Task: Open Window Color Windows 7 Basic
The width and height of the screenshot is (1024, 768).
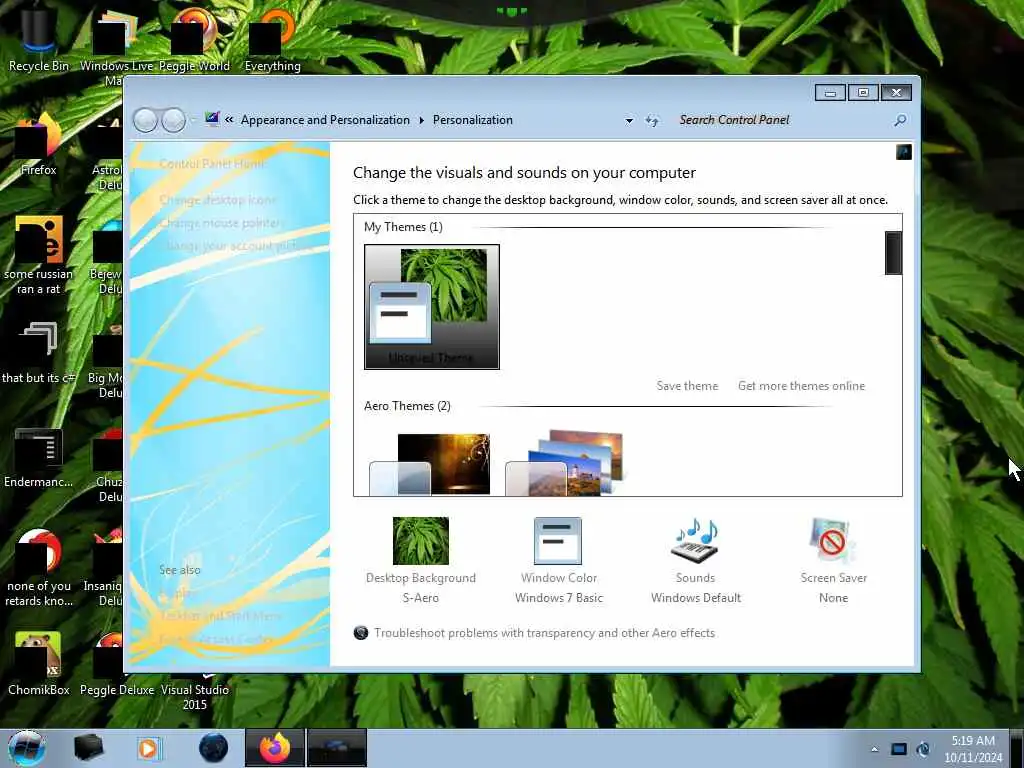Action: 558,560
